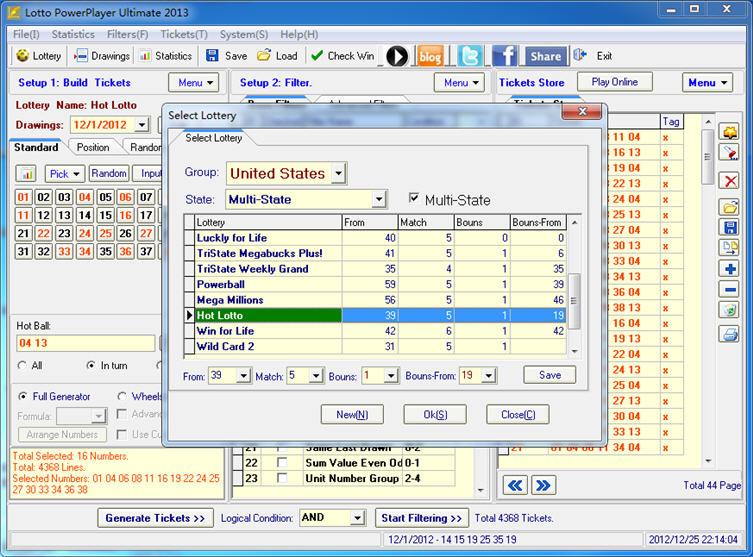The height and width of the screenshot is (557, 753).
Task: Click the Facebook icon
Action: click(x=504, y=57)
